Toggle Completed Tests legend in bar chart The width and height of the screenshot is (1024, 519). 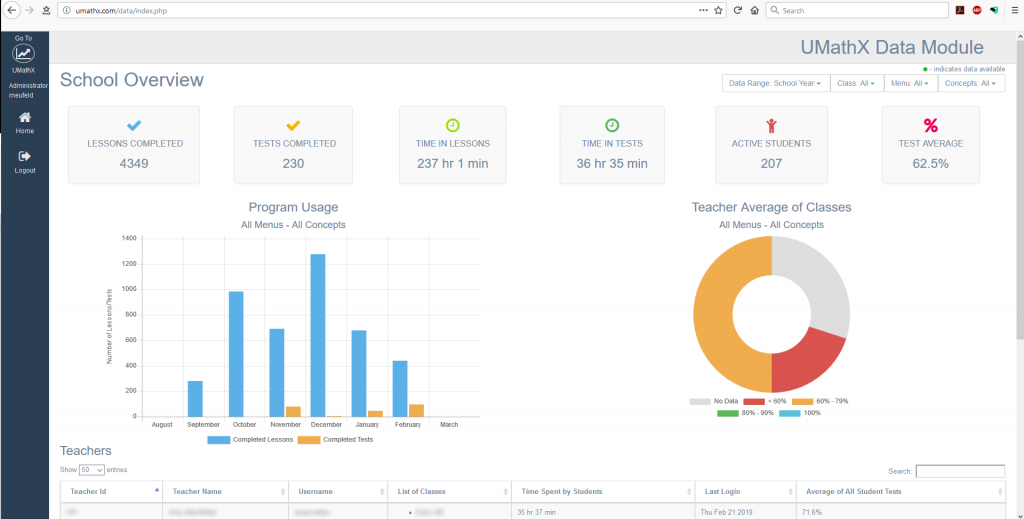[336, 440]
